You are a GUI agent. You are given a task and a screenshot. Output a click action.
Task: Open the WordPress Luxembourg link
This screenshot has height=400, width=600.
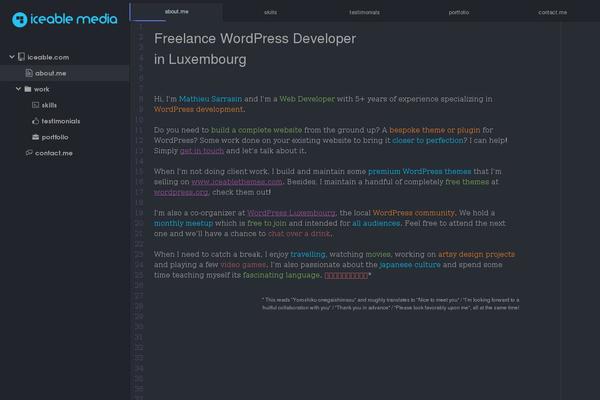point(291,213)
